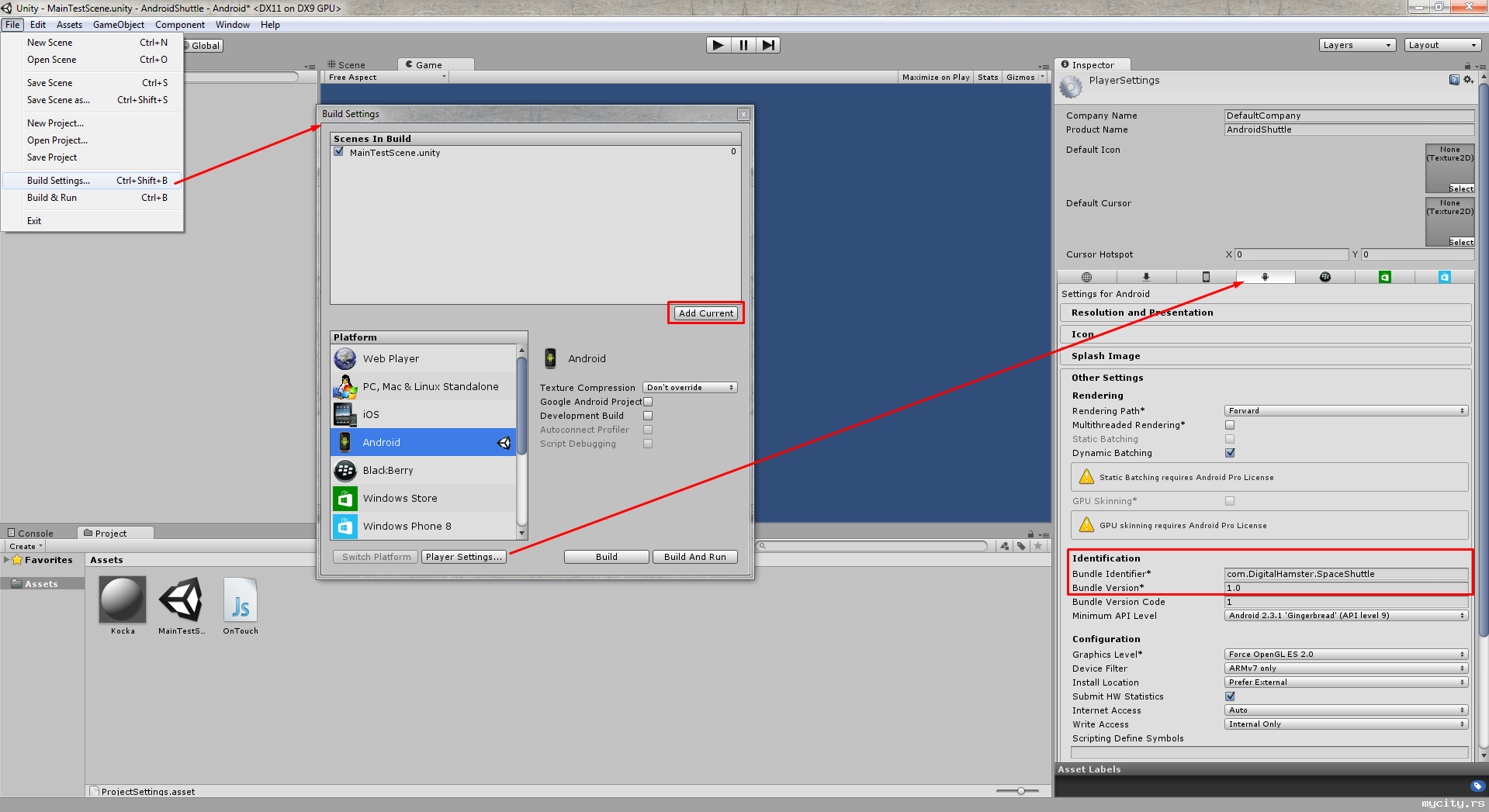Open the Component menu
Image resolution: width=1489 pixels, height=812 pixels.
[x=180, y=25]
